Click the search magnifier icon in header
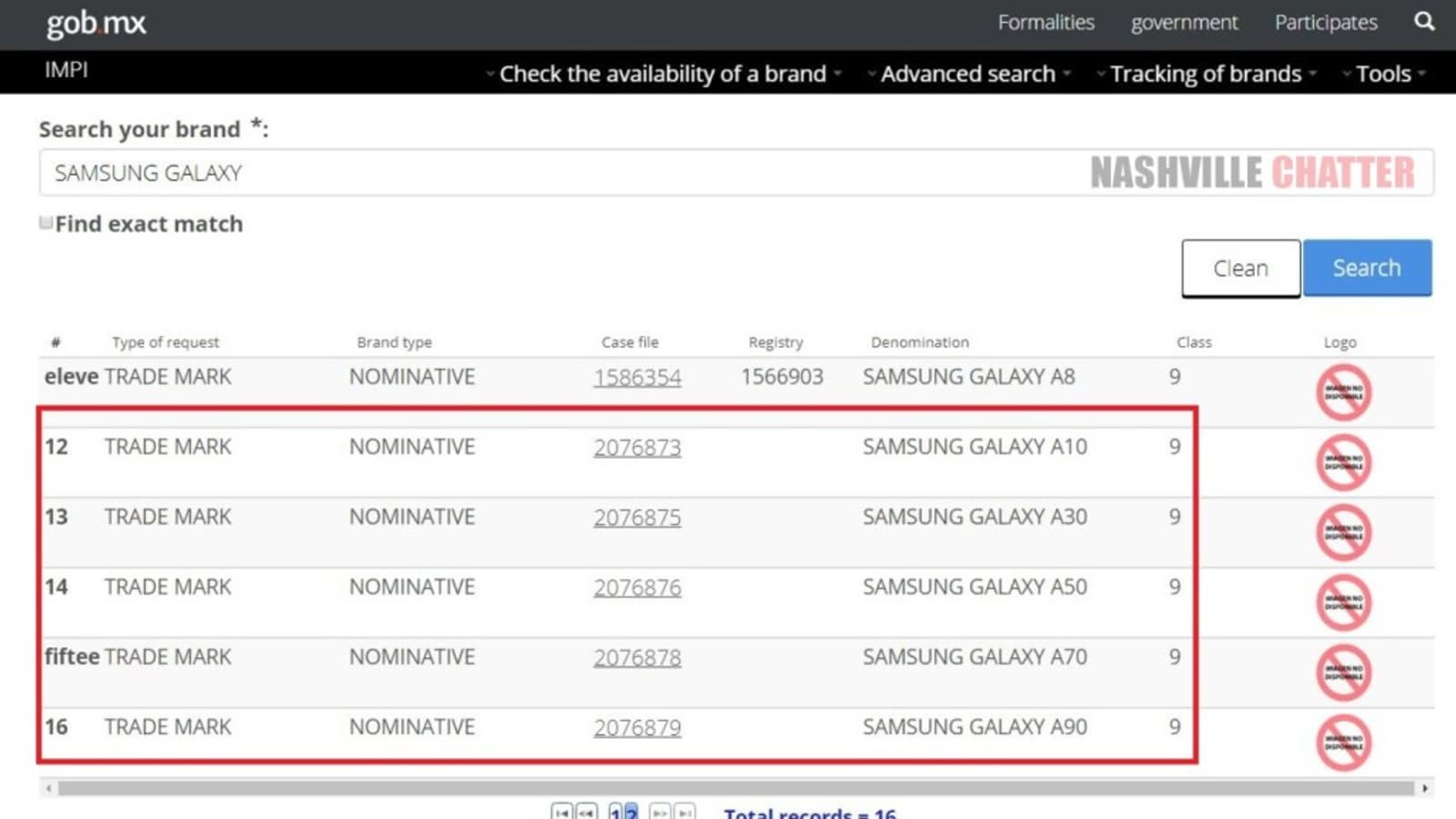Image resolution: width=1456 pixels, height=819 pixels. 1424,22
